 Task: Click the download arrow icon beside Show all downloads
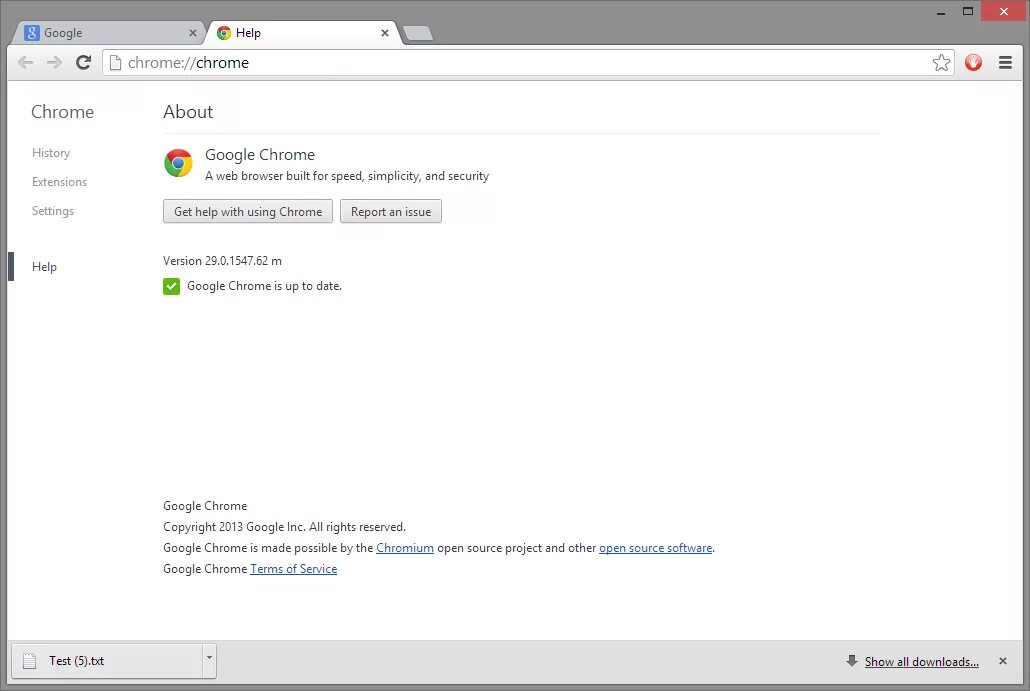pos(852,661)
